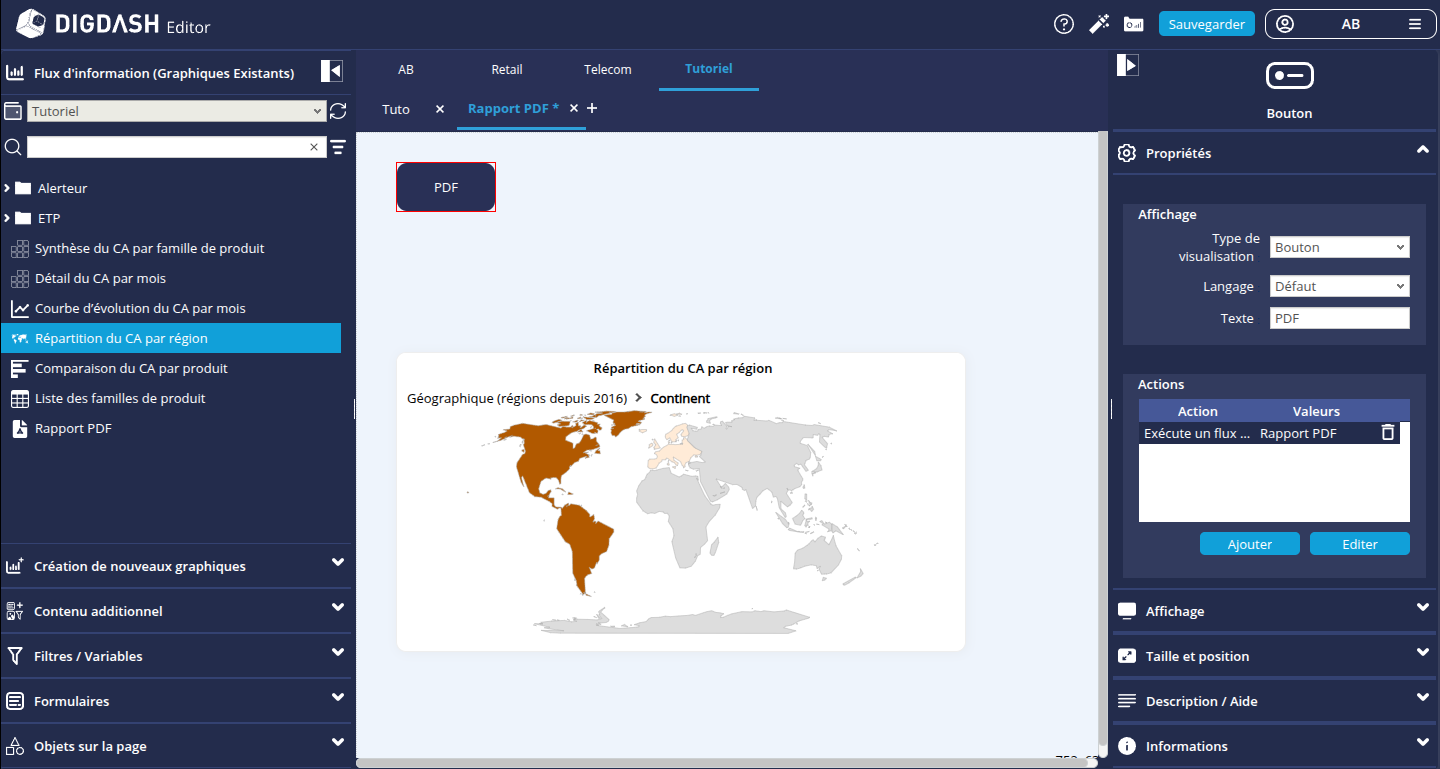The height and width of the screenshot is (769, 1440).
Task: Add a new page with plus icon
Action: pos(592,108)
